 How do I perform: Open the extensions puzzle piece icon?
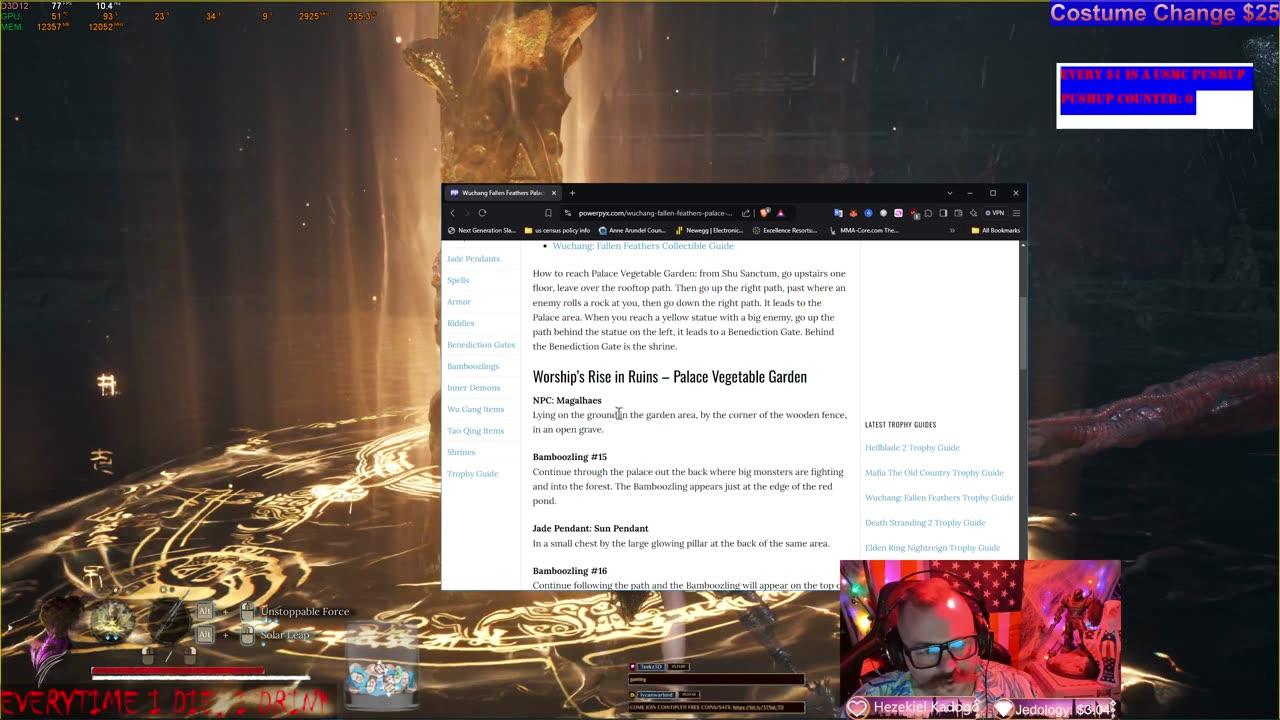(x=928, y=212)
